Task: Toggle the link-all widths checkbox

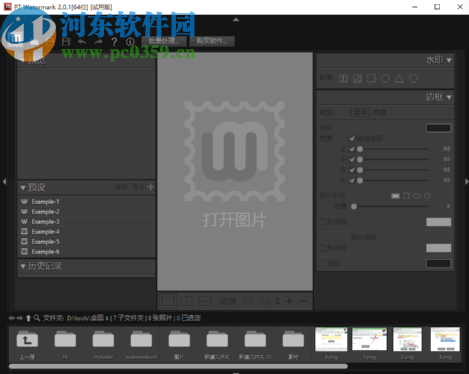Action: 352,138
